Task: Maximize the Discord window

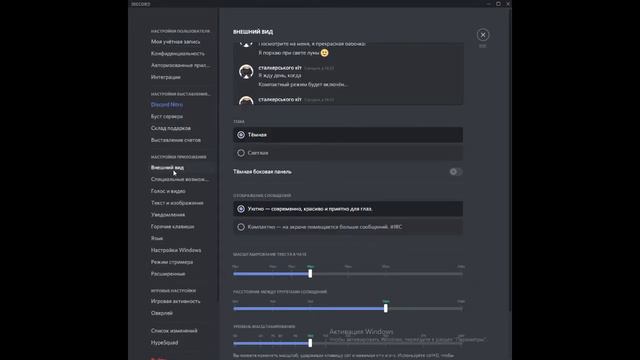Action: pyautogui.click(x=498, y=4)
